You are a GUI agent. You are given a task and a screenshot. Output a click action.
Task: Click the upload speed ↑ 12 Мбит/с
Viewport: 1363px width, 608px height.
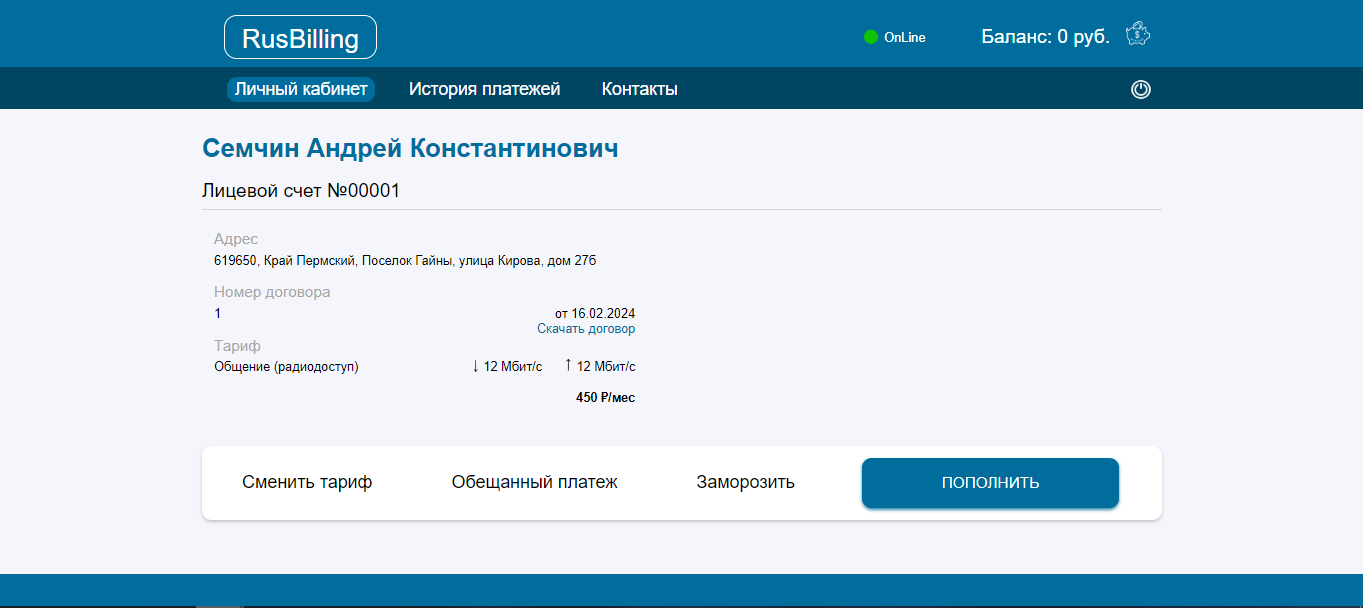click(x=600, y=367)
